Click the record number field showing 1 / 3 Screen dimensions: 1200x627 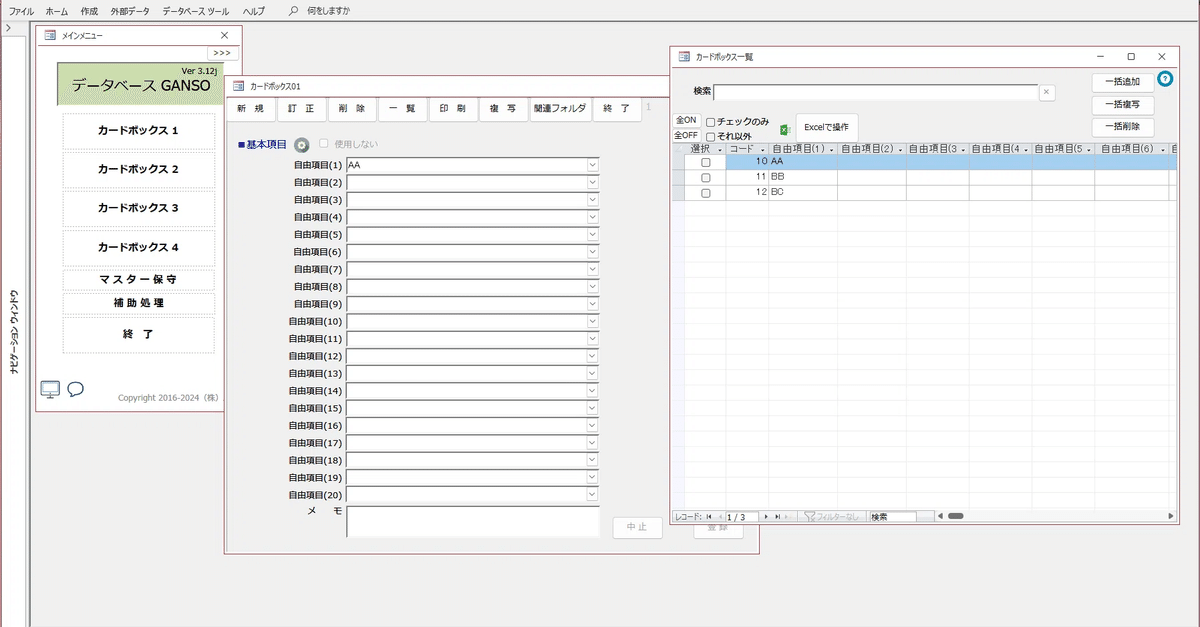point(742,517)
